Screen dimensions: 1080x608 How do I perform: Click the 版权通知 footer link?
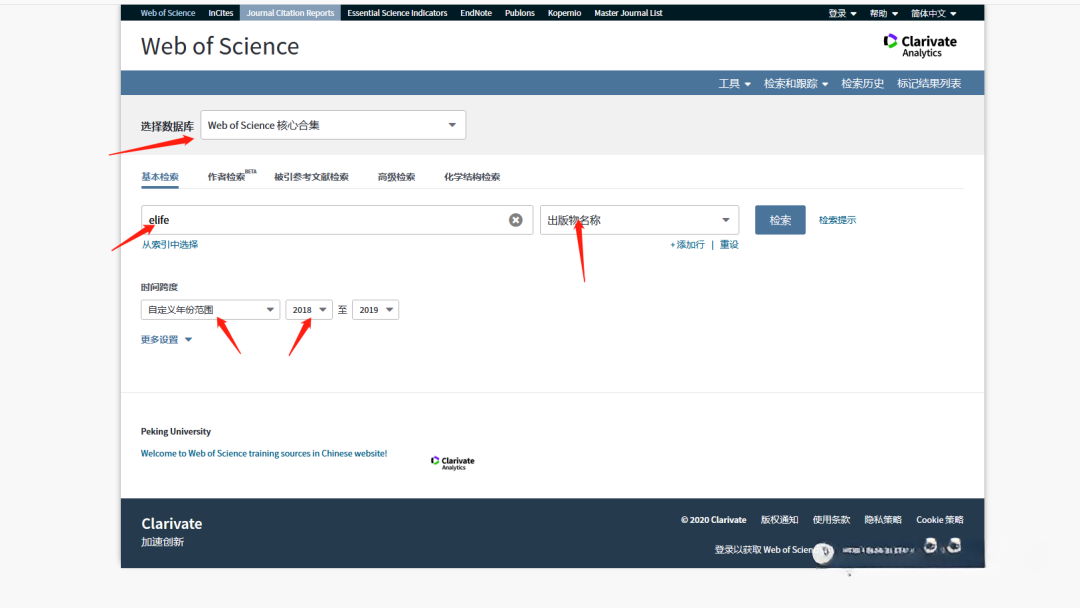pyautogui.click(x=779, y=520)
